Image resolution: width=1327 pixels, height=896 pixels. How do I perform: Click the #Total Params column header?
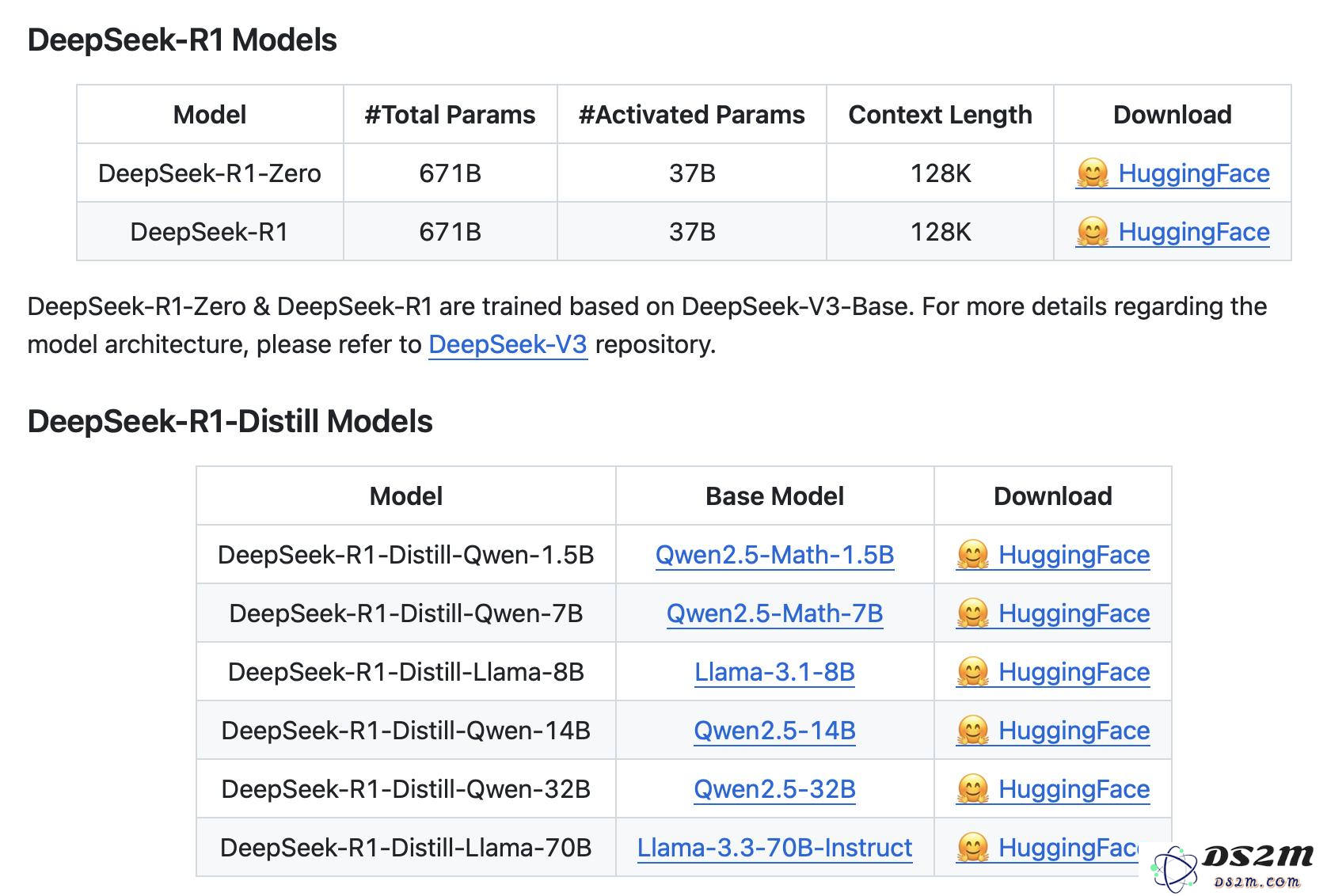coord(450,115)
